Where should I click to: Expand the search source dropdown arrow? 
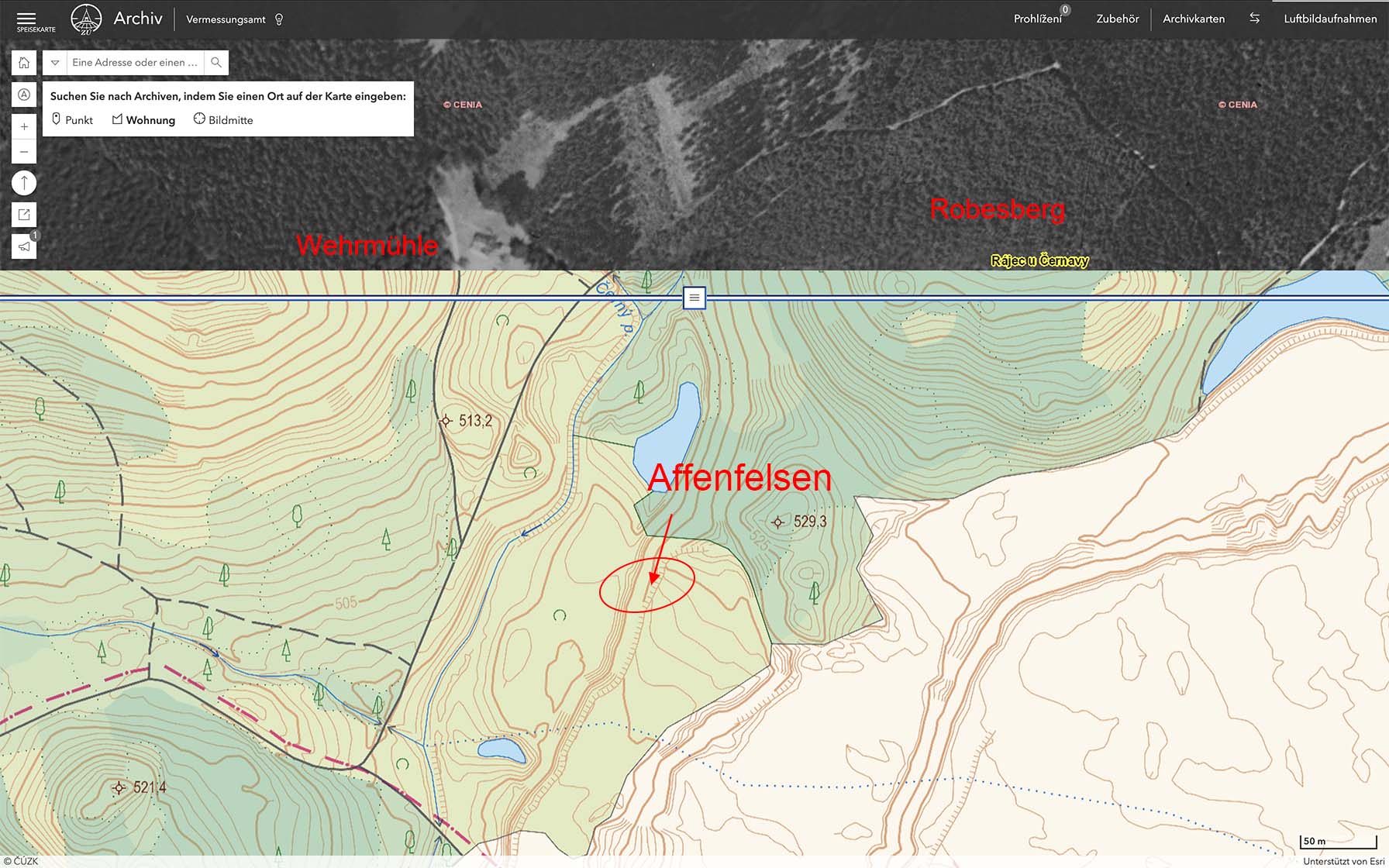55,63
